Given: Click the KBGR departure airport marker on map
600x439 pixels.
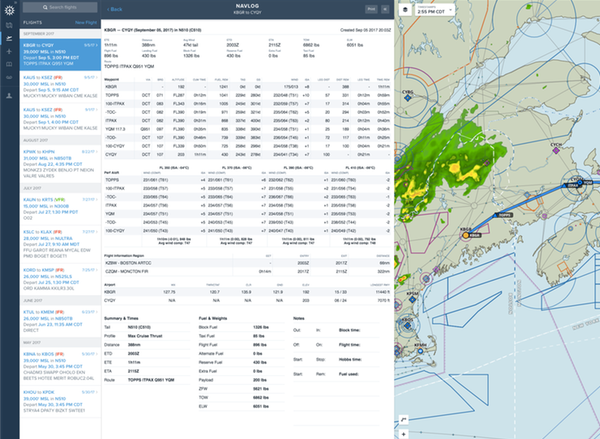Looking at the screenshot, I should tap(466, 235).
